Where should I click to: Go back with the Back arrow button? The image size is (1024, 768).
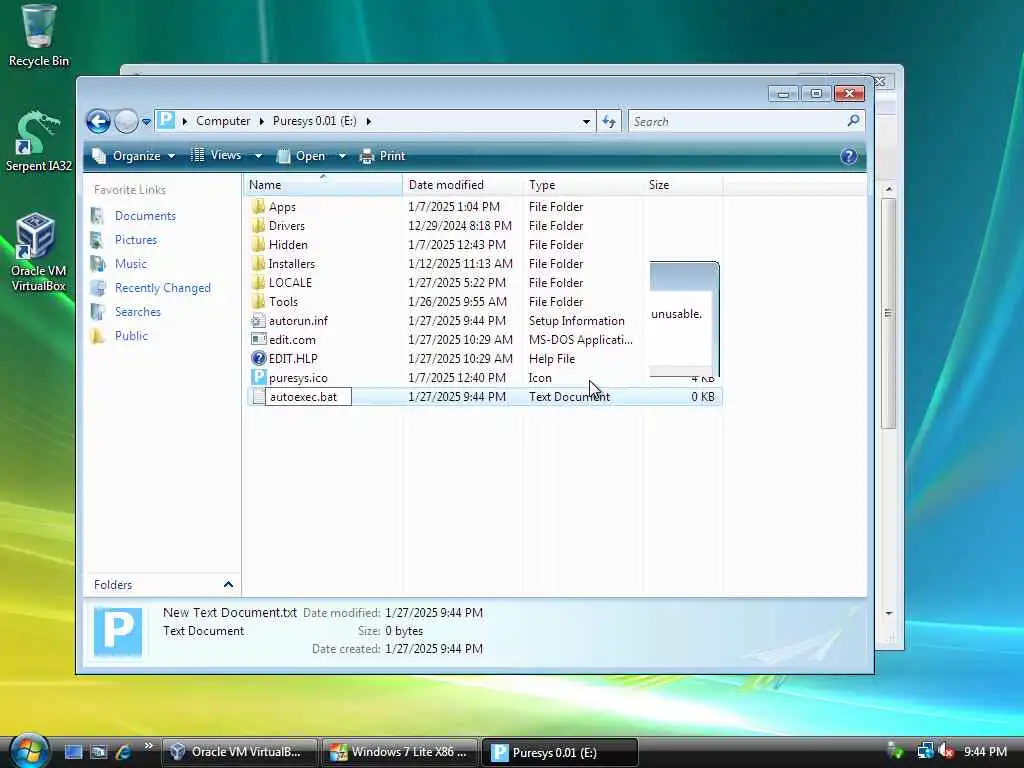pos(99,121)
